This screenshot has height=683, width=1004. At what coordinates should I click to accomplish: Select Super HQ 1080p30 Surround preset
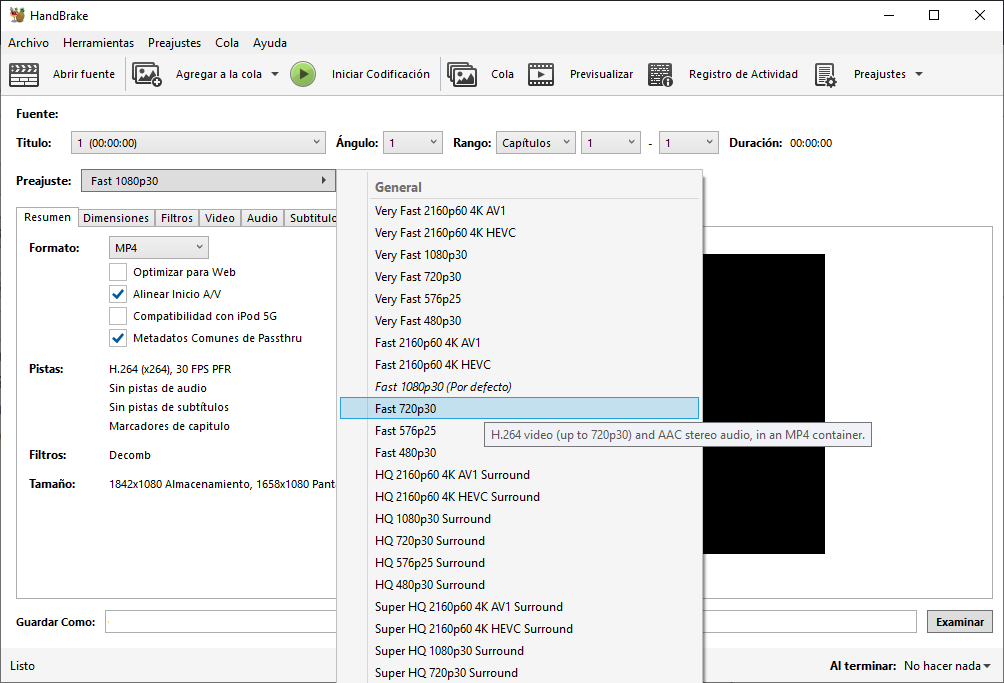519,650
